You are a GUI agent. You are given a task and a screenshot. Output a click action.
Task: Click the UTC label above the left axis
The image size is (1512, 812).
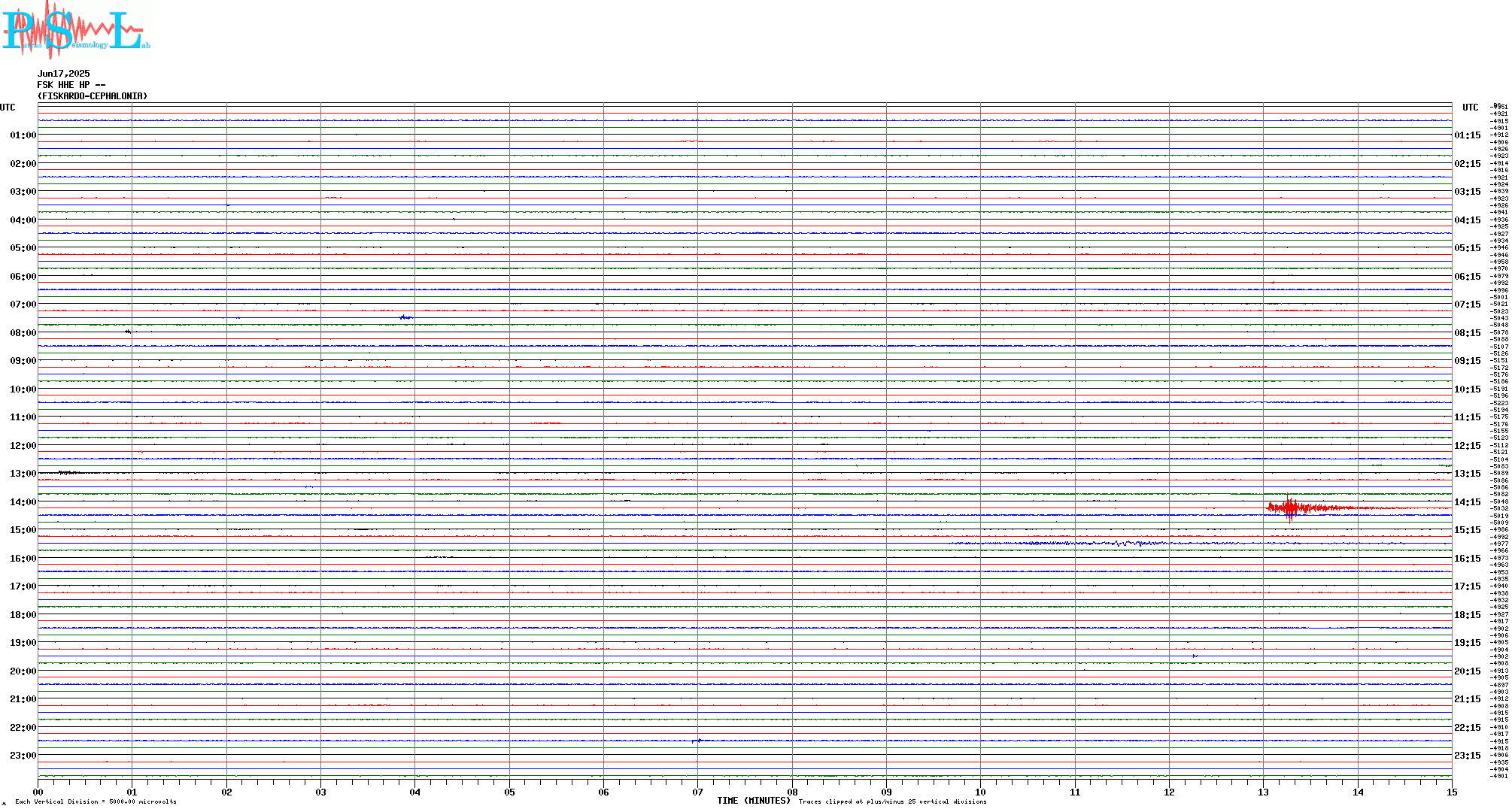pyautogui.click(x=8, y=108)
